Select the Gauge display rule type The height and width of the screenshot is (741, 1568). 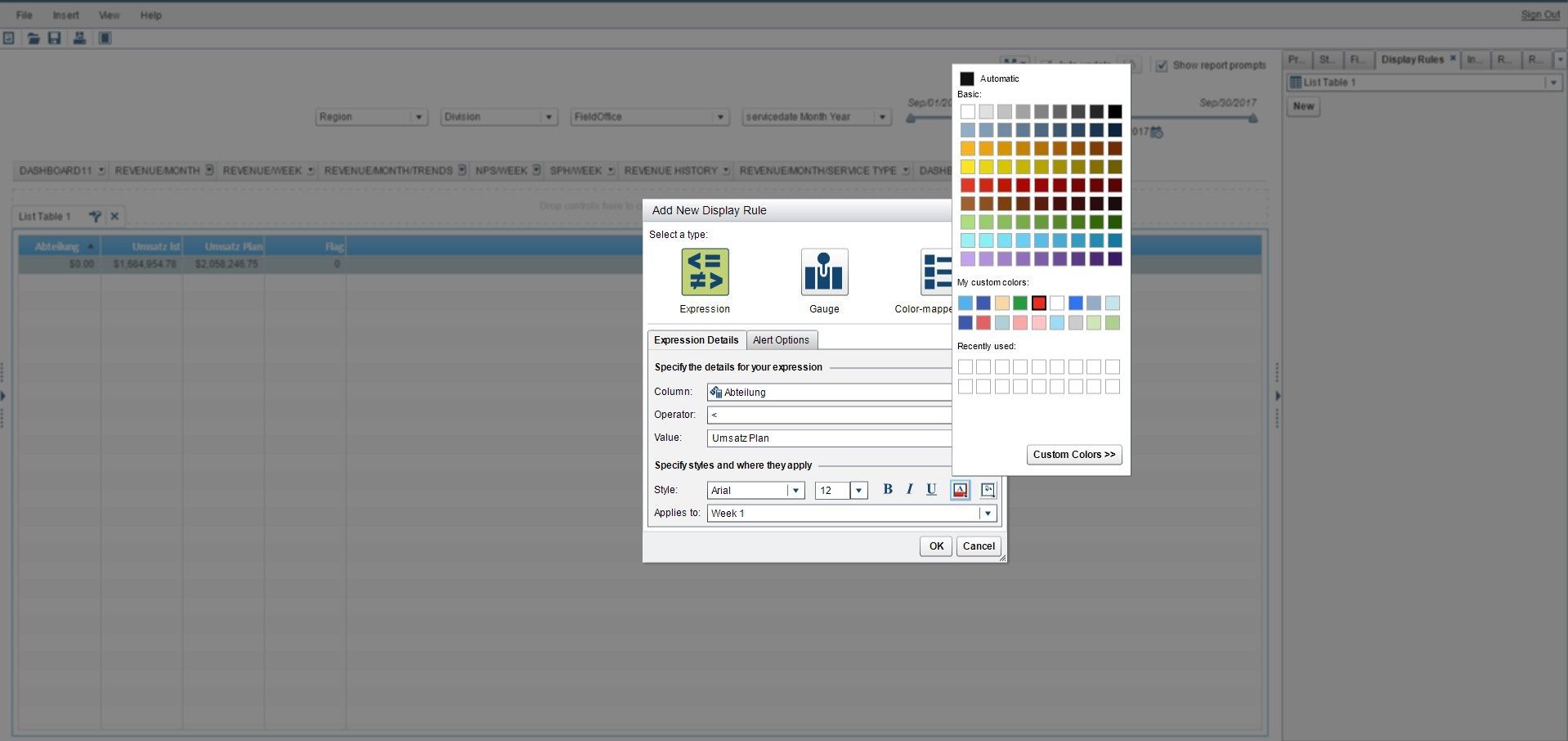[824, 272]
